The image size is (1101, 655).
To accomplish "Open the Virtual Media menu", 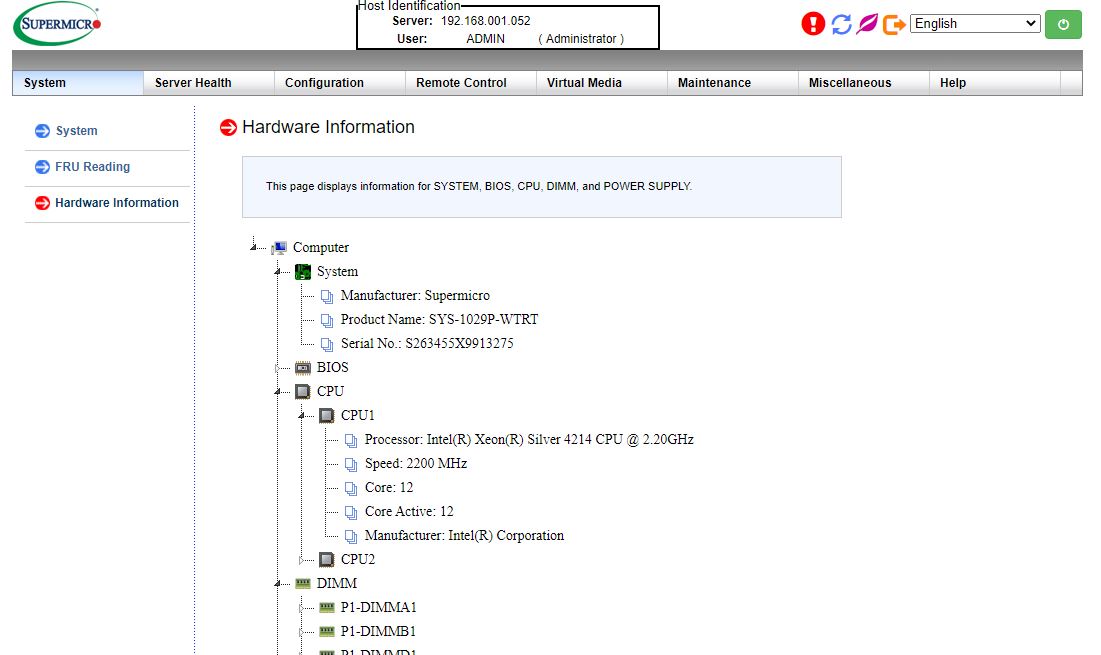I will [x=602, y=83].
